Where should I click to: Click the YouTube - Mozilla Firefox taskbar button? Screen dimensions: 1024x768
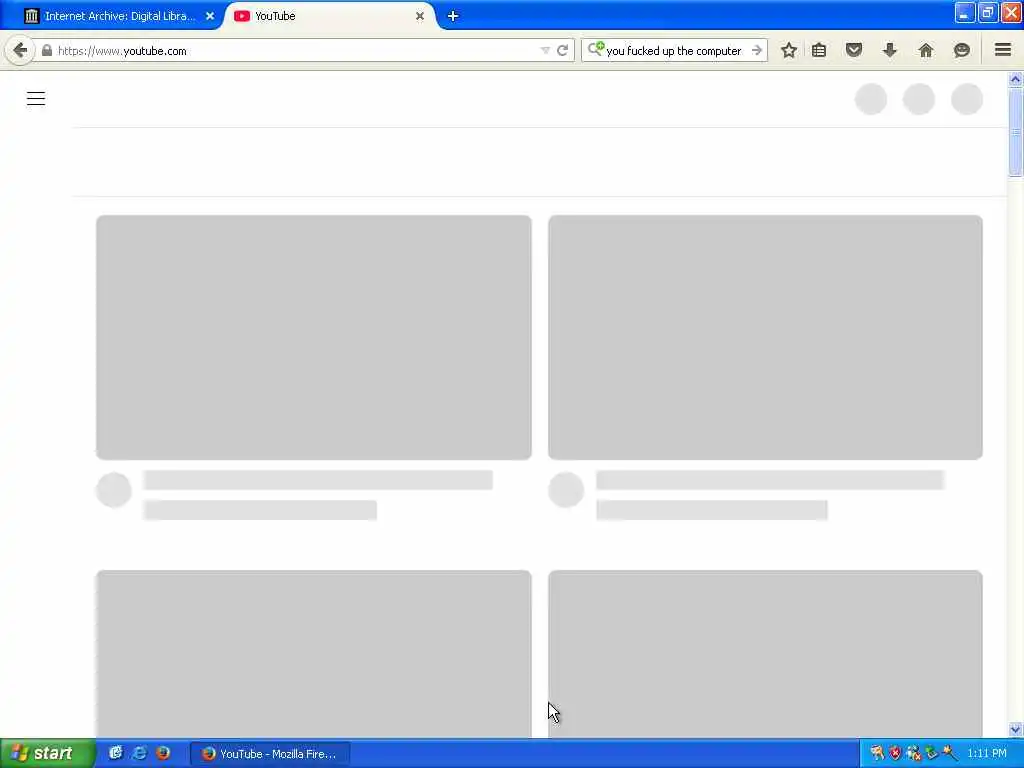[x=270, y=754]
